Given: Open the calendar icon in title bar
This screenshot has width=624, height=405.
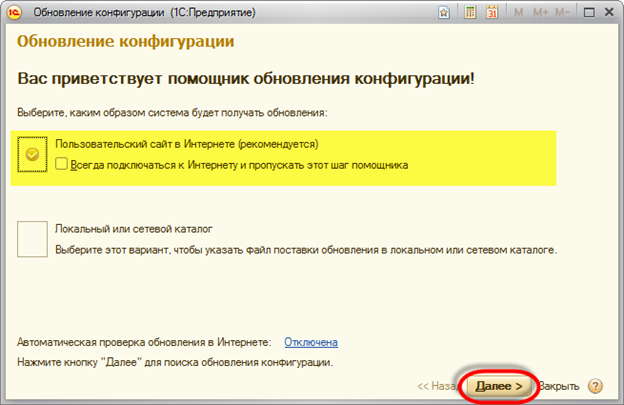Looking at the screenshot, I should (x=492, y=13).
